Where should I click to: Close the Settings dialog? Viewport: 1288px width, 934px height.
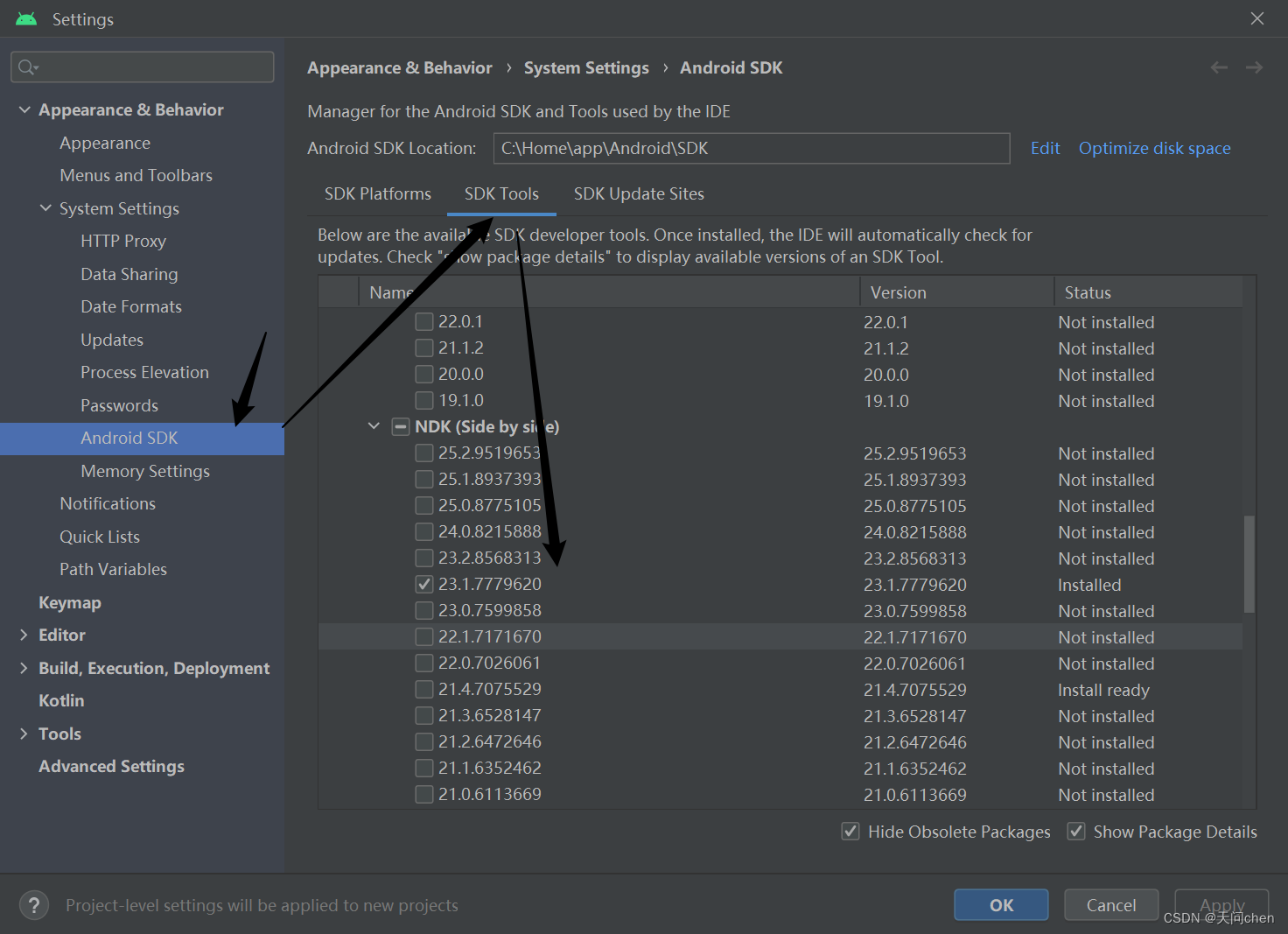[1257, 18]
